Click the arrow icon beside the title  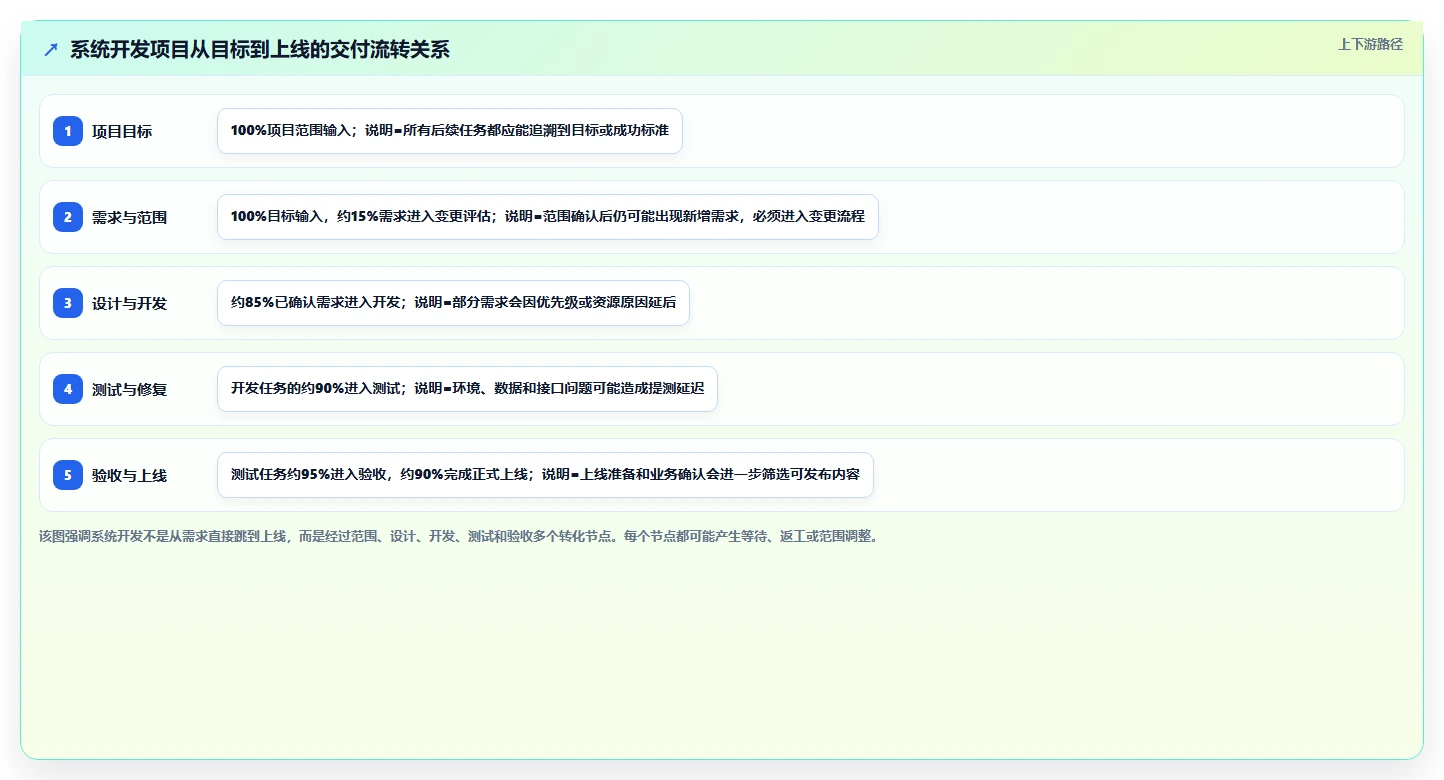51,50
